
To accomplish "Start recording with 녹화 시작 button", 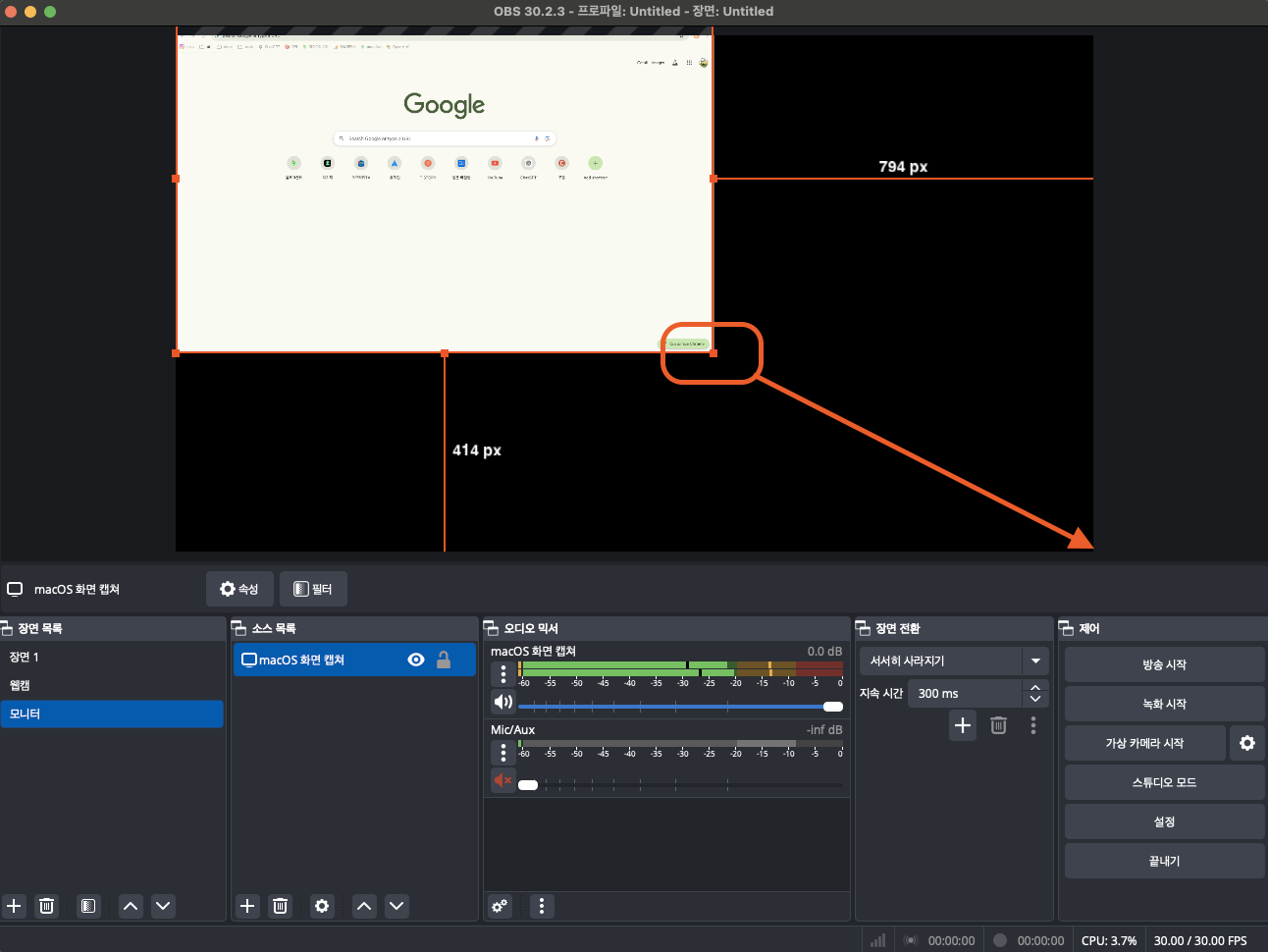I will point(1164,704).
